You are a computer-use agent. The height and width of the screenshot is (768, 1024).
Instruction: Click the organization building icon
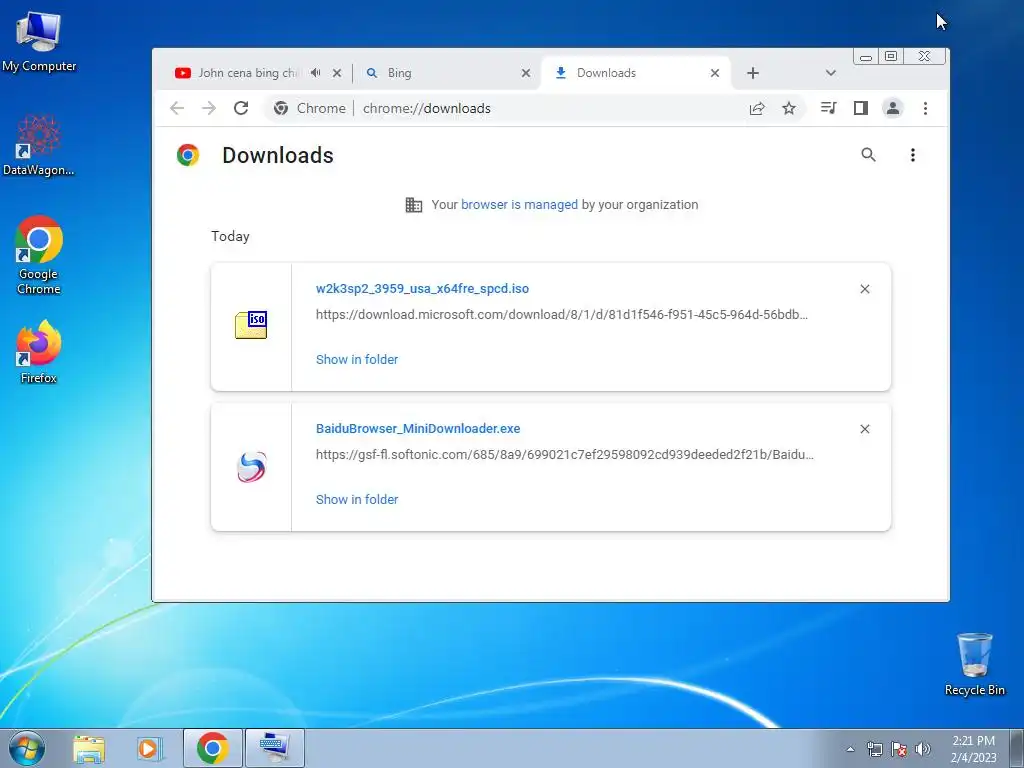[x=413, y=204]
